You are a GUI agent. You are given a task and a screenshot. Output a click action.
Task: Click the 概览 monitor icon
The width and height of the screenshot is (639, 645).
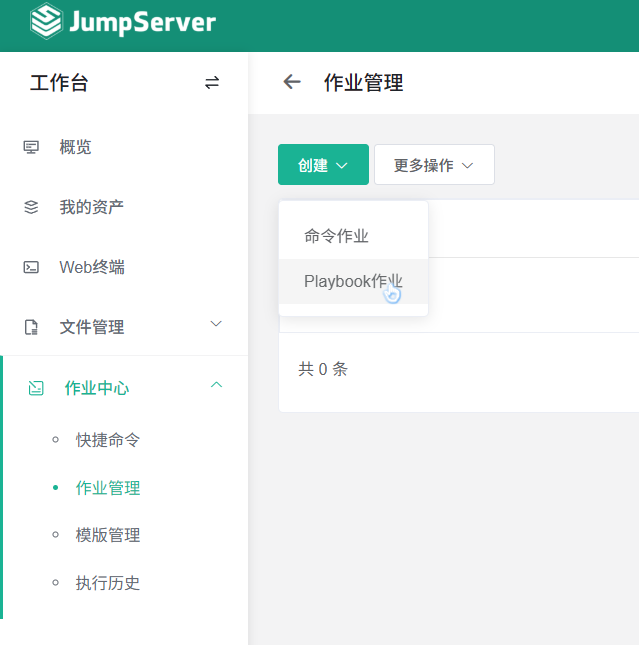click(31, 147)
